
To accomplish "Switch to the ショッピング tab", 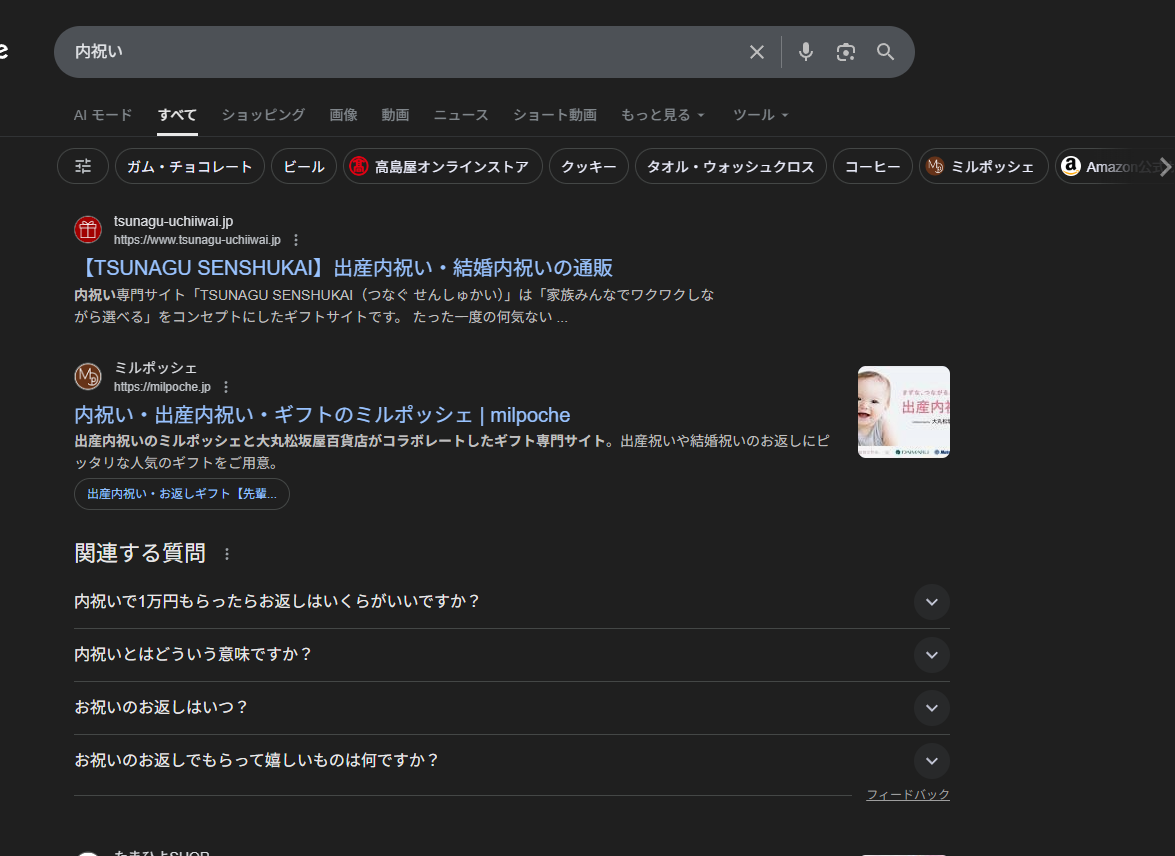I will coord(263,115).
